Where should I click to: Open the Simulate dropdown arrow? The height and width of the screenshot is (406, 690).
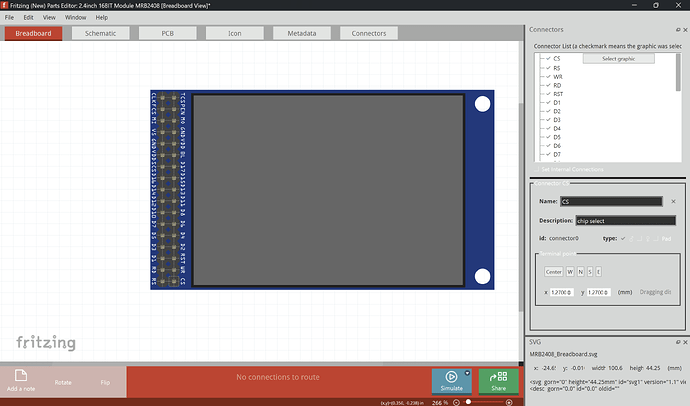tap(467, 373)
